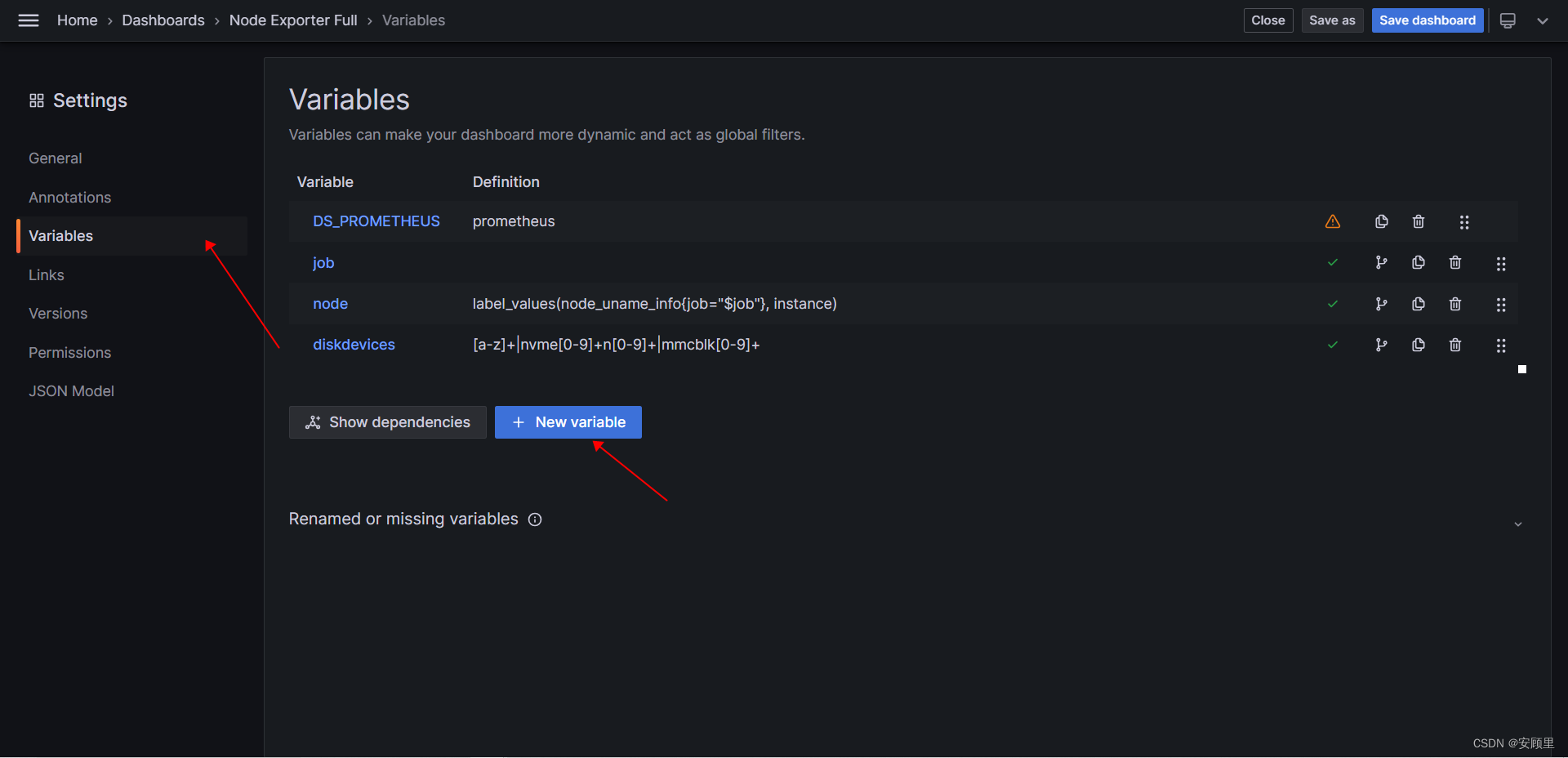Go to Node Exporter Full breadcrumb
Screen dimensions: 1568x758
pos(293,20)
